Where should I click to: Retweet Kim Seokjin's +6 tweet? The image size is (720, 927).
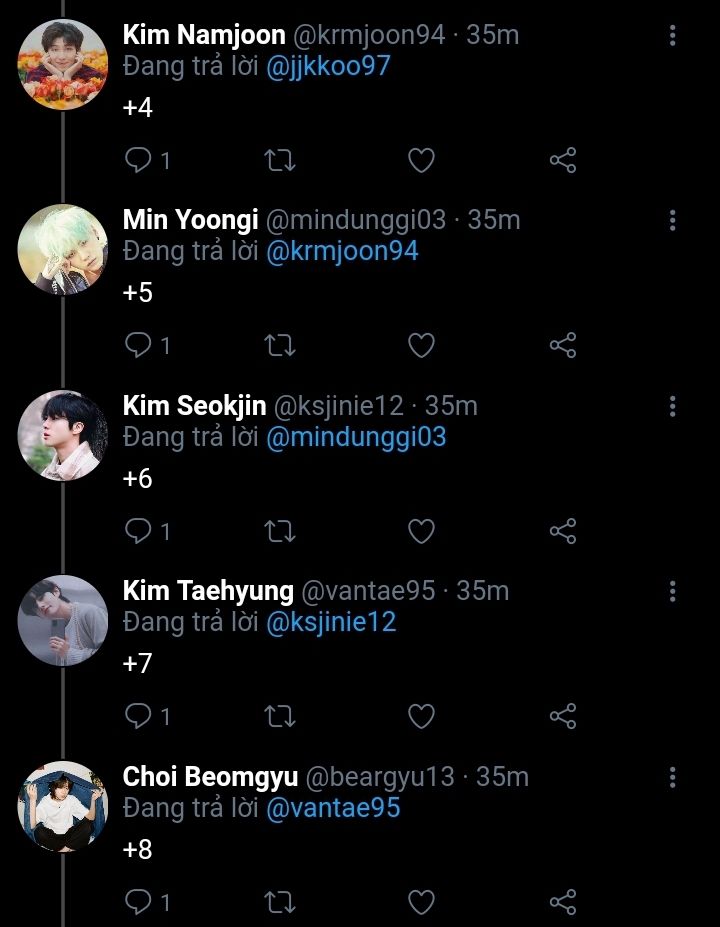click(x=279, y=531)
